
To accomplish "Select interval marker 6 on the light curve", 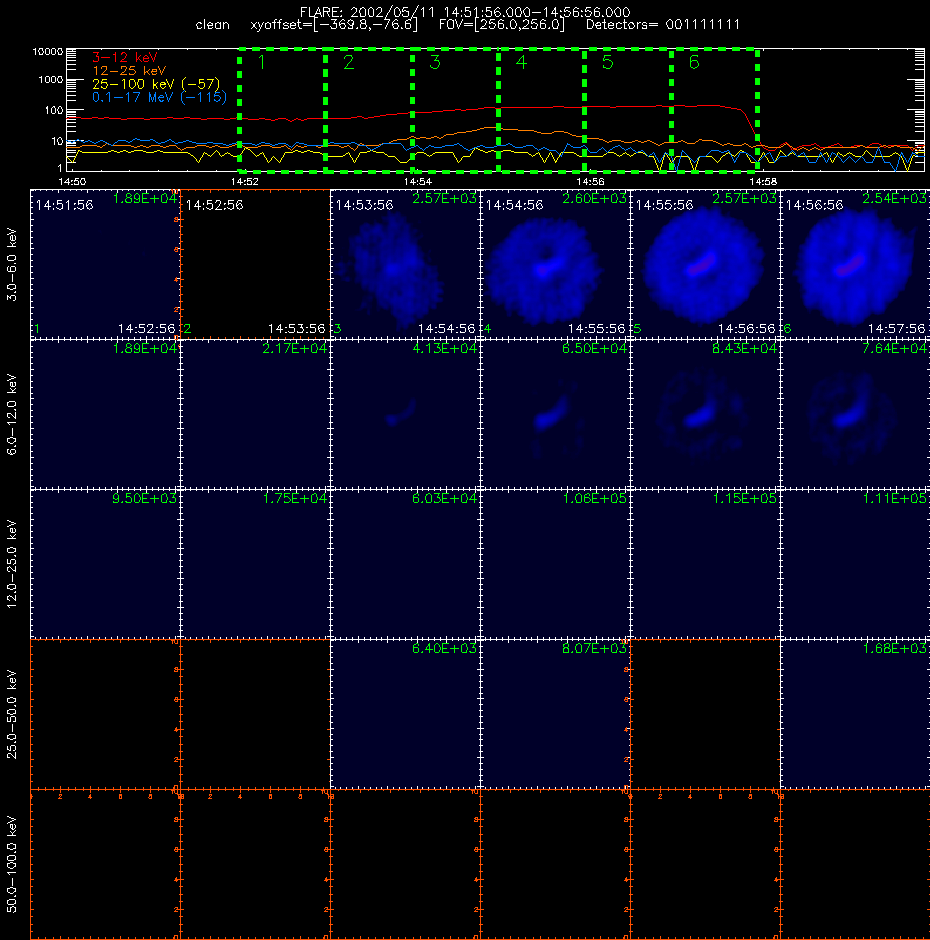I will (694, 62).
